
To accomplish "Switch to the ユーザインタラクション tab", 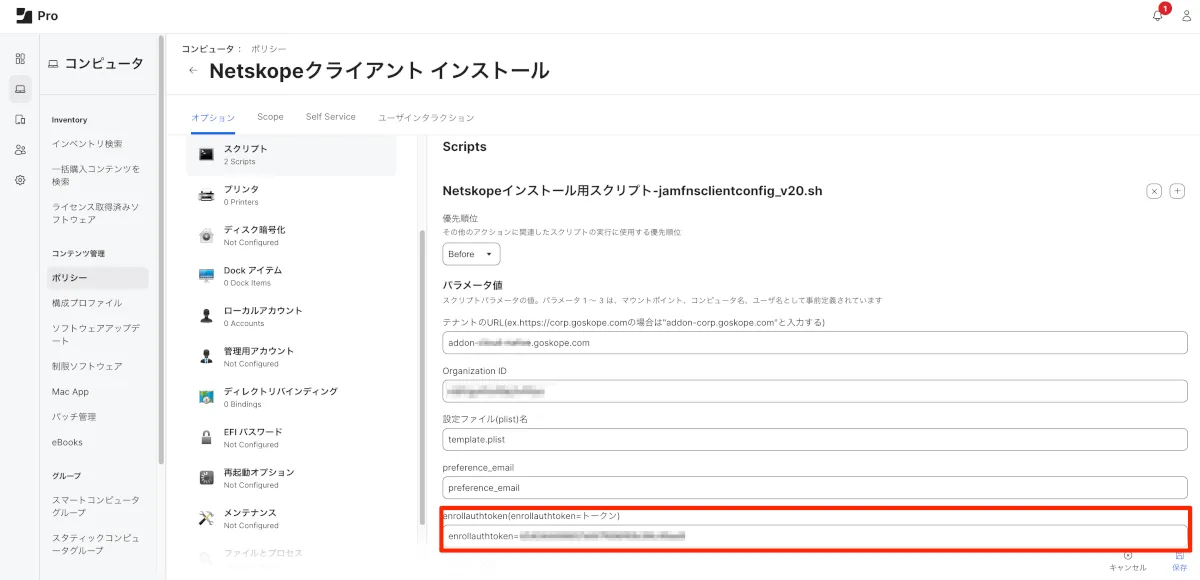I will [426, 118].
